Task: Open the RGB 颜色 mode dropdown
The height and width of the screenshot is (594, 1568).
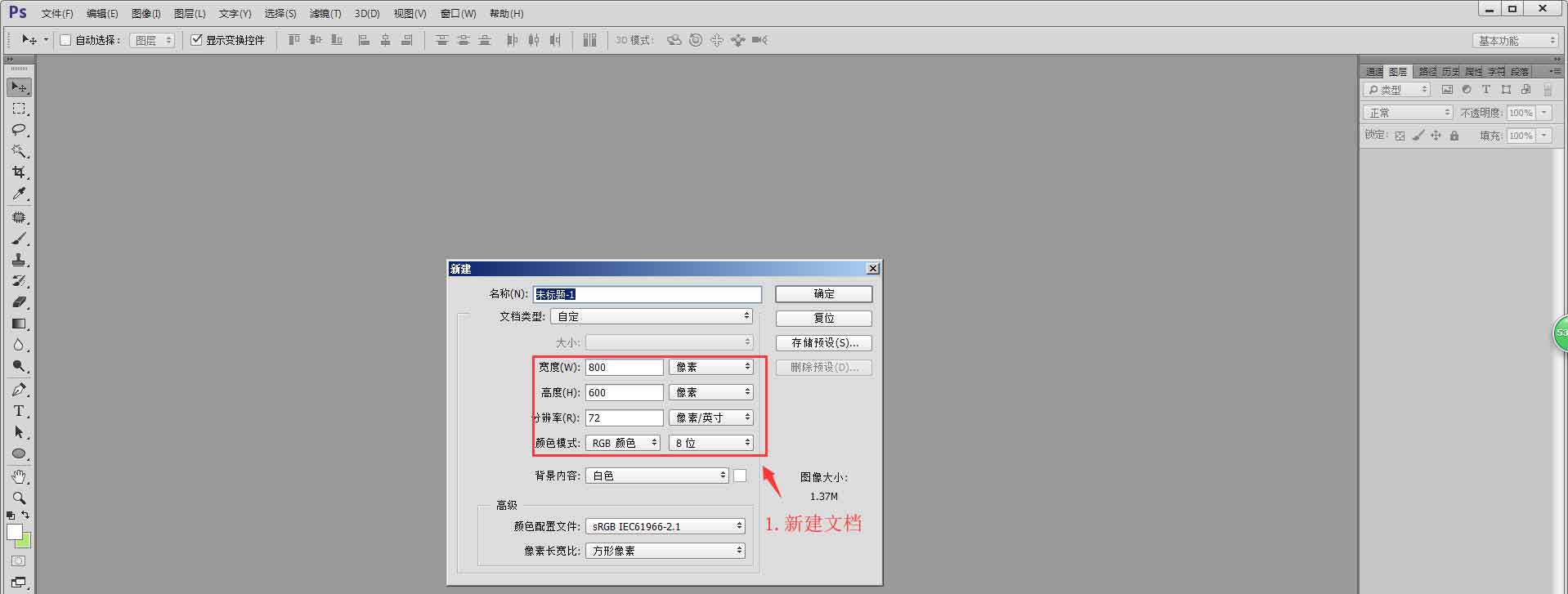Action: [x=623, y=443]
